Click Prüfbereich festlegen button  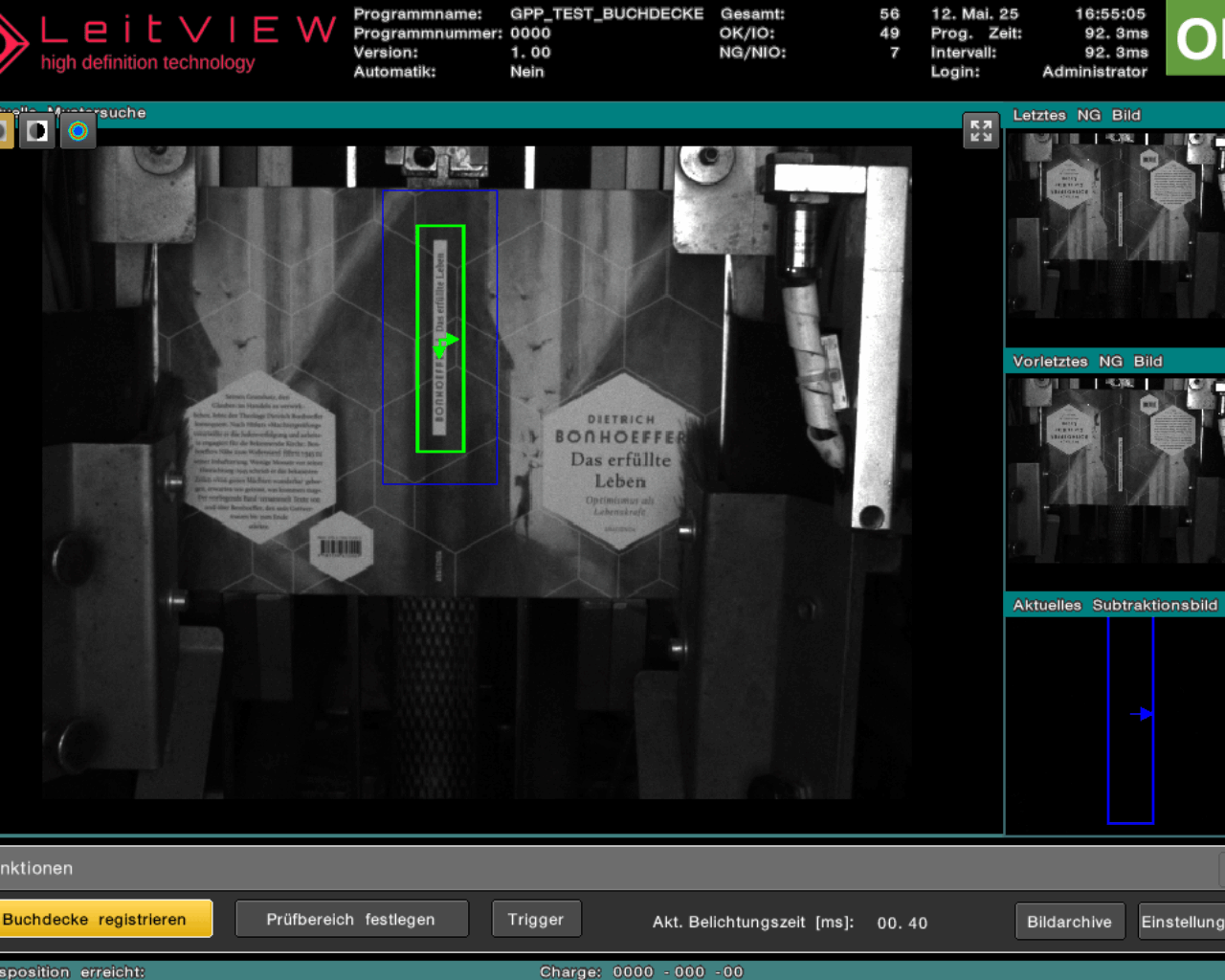point(351,919)
